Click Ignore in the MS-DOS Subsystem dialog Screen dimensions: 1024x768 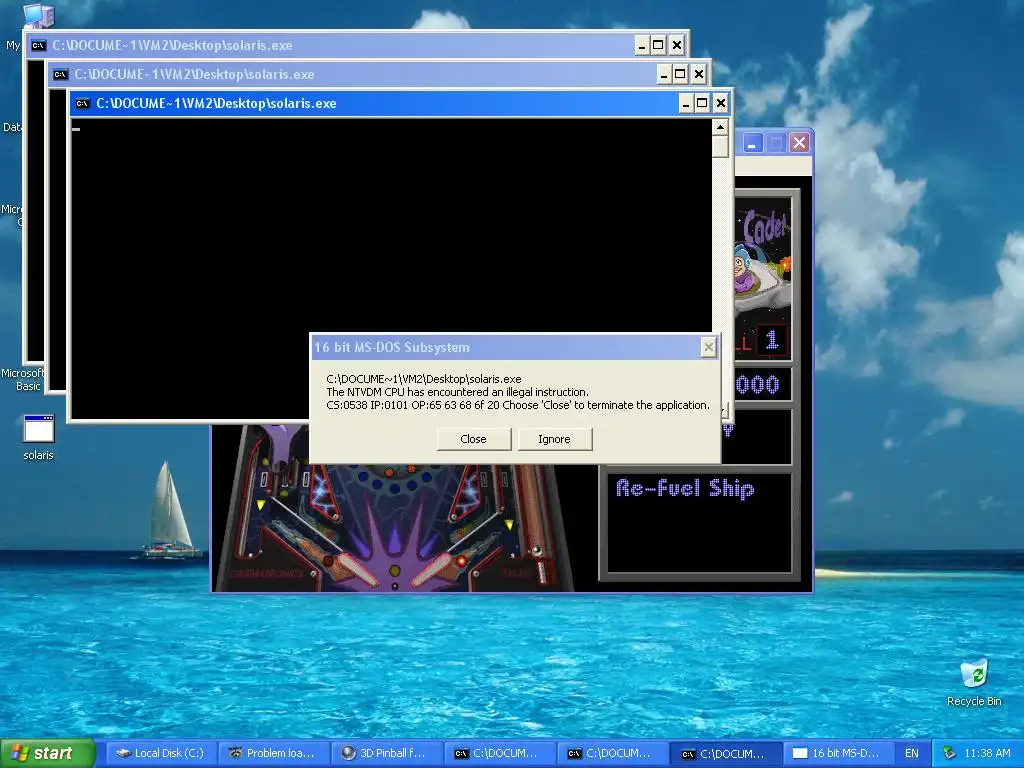[554, 439]
